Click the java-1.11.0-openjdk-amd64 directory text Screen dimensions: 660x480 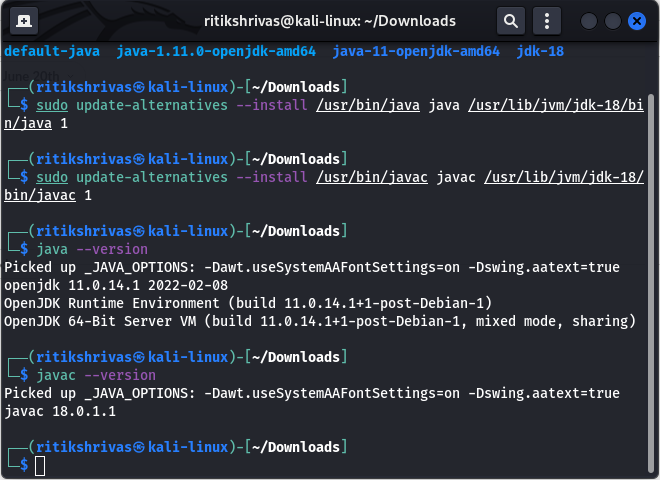click(x=216, y=51)
